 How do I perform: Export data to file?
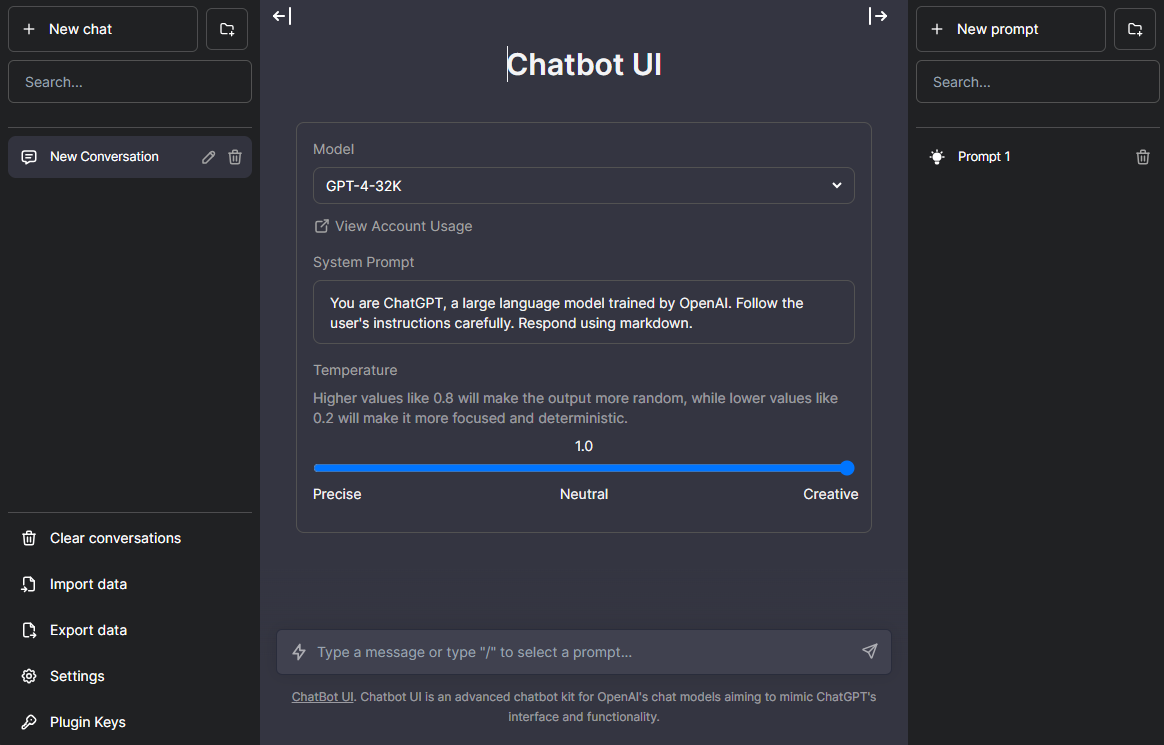pyautogui.click(x=130, y=630)
